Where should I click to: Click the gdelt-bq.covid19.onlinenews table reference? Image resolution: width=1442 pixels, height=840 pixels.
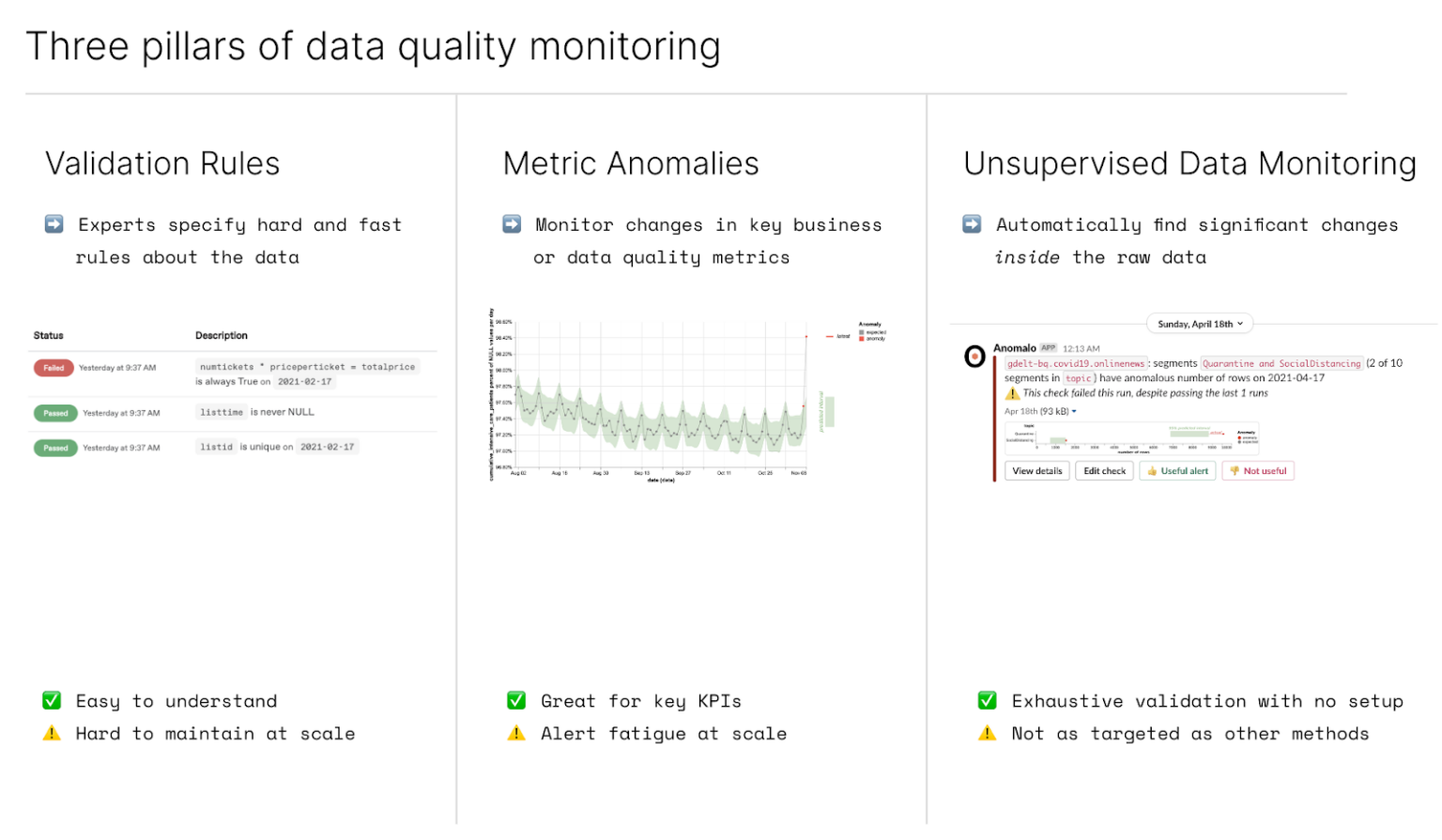tap(1074, 361)
